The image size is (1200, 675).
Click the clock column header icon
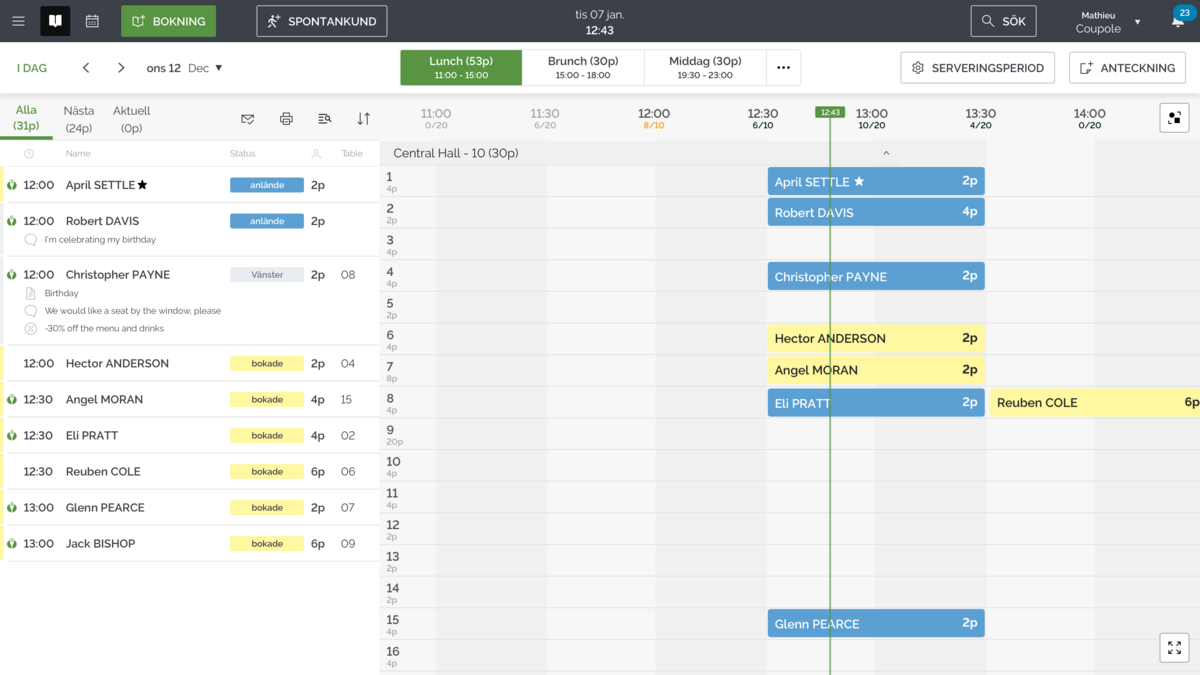click(x=29, y=154)
